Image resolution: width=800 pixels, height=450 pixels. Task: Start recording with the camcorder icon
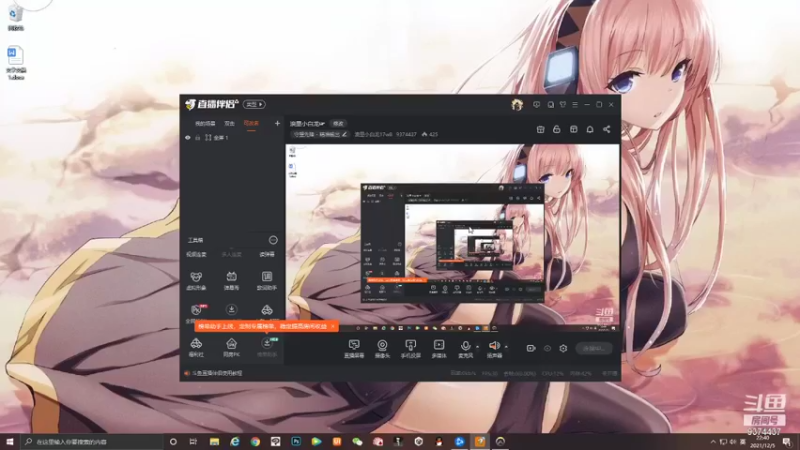(531, 348)
